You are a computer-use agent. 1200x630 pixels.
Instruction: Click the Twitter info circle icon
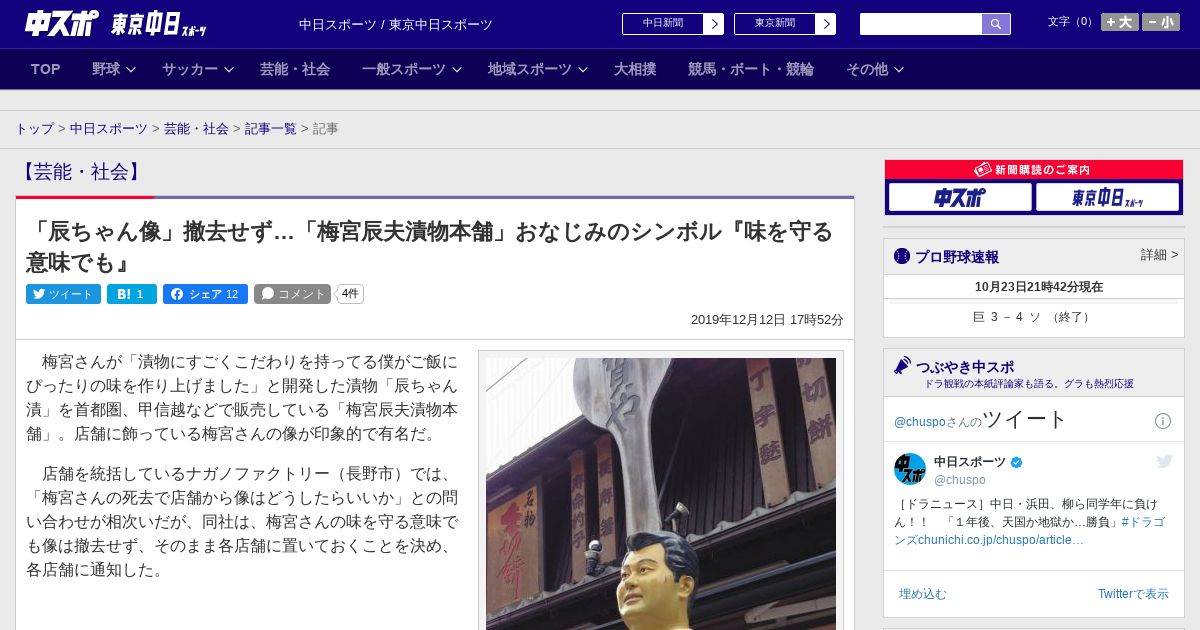click(1163, 421)
